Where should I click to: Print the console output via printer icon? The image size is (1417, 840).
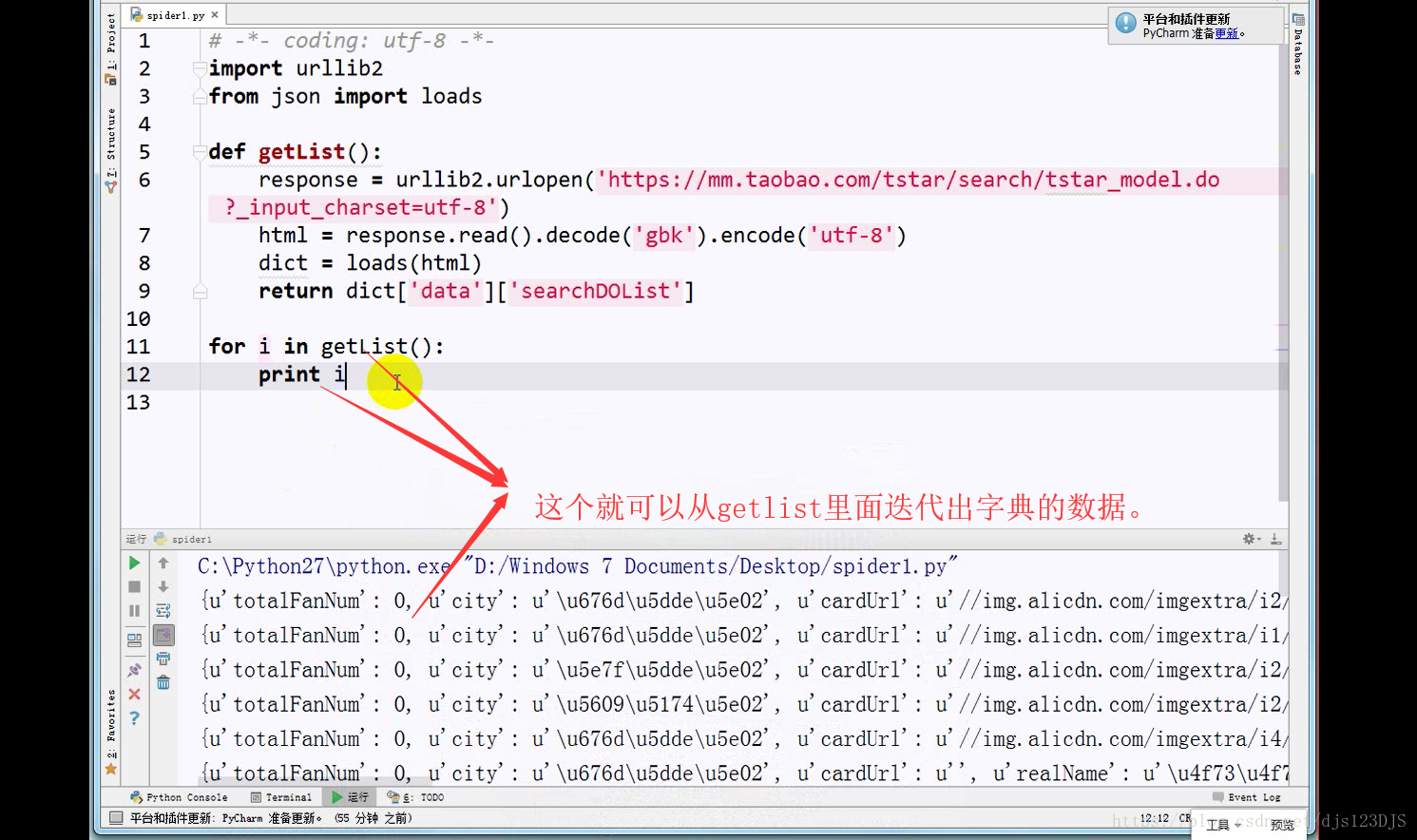163,659
